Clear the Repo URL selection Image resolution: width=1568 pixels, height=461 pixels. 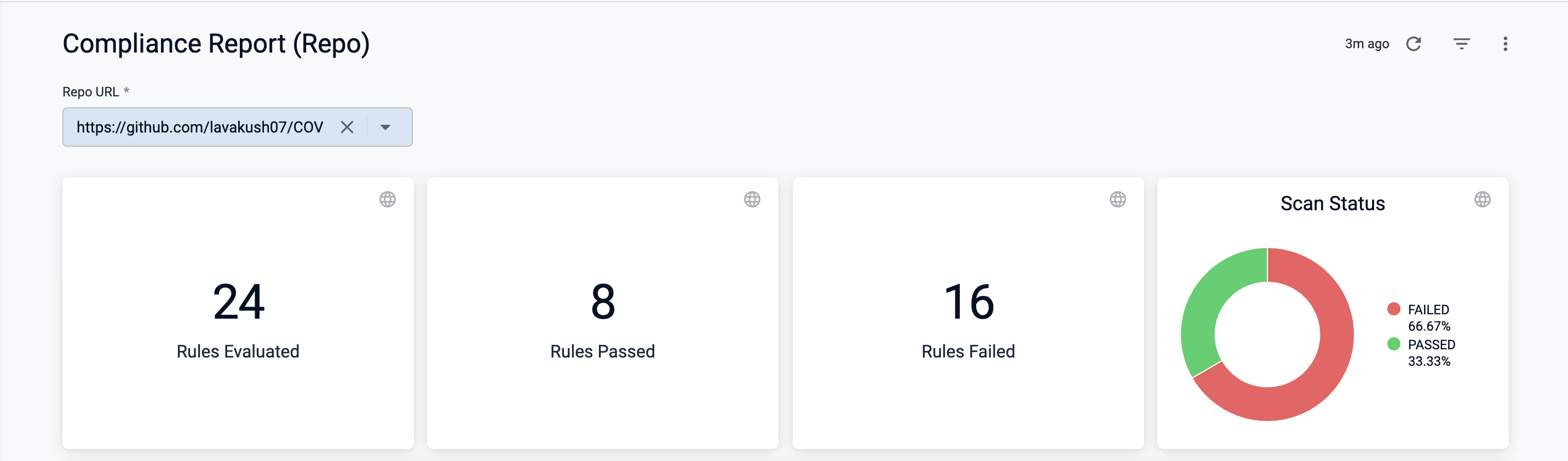click(x=347, y=127)
